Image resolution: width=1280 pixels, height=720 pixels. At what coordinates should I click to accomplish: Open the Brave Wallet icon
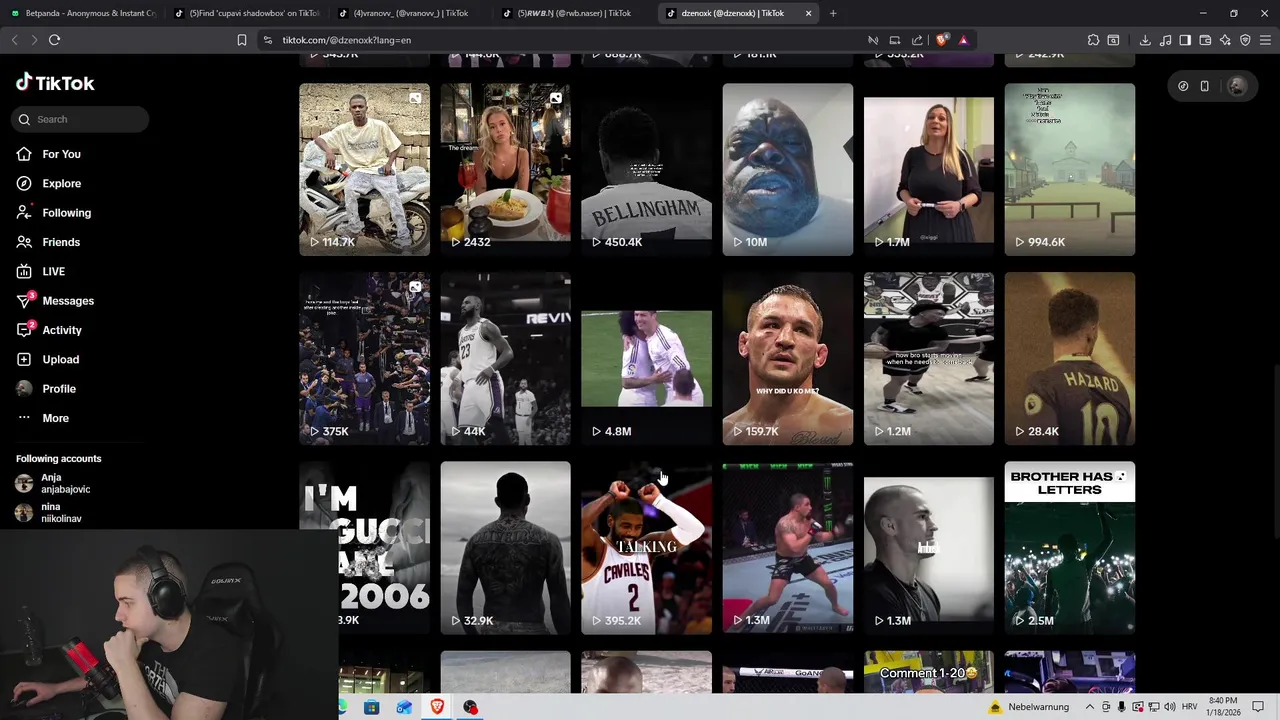(x=1205, y=40)
